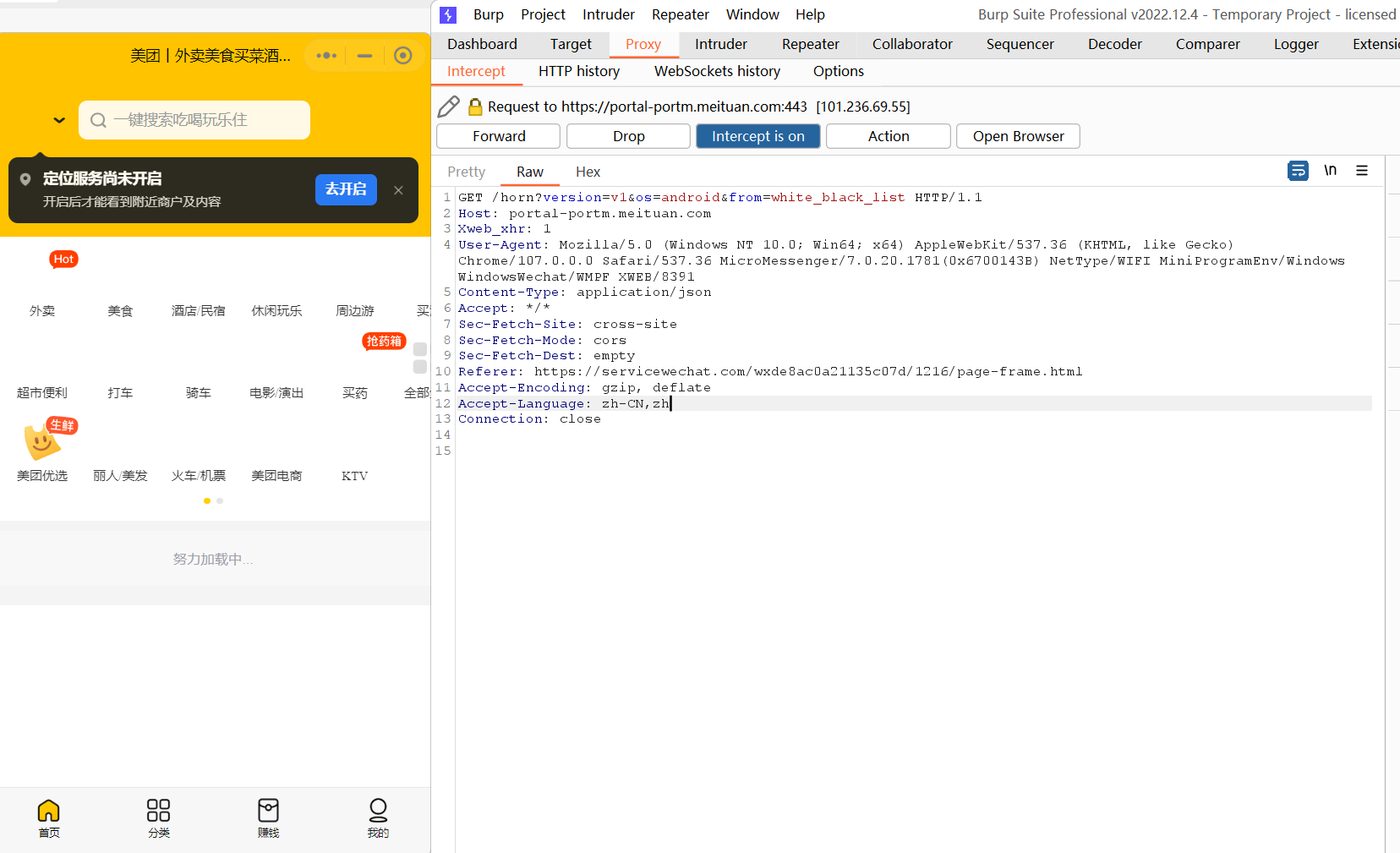Viewport: 1400px width, 853px height.
Task: Open the Project menu
Action: point(543,14)
